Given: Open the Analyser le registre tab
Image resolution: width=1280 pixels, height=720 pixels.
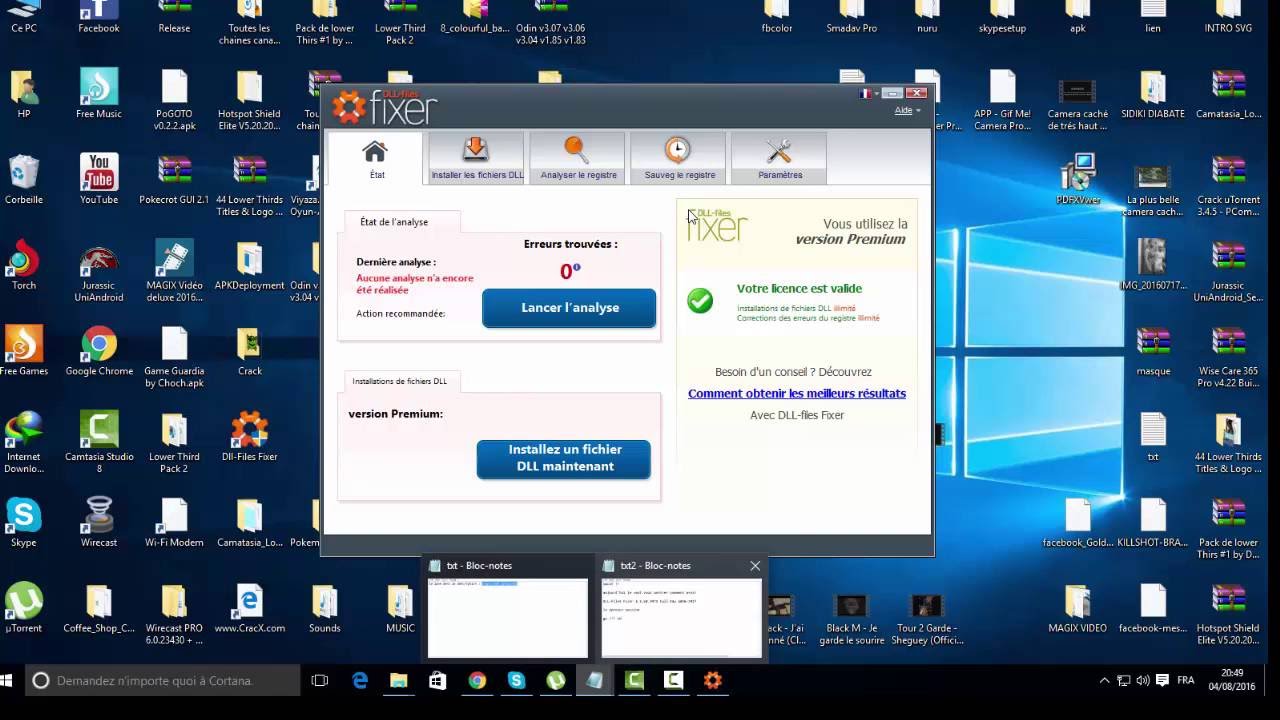Looking at the screenshot, I should (x=578, y=158).
